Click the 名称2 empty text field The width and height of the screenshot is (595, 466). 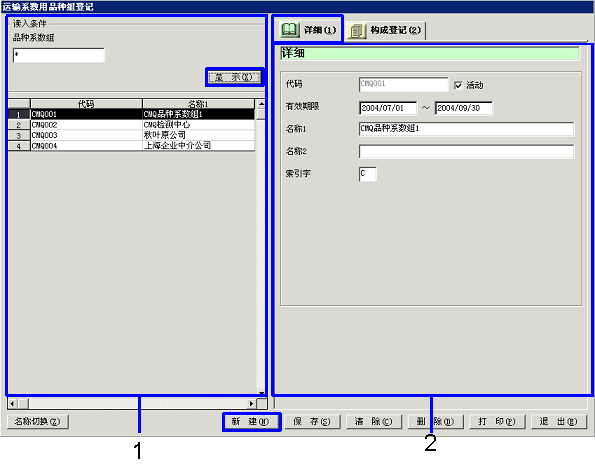466,151
